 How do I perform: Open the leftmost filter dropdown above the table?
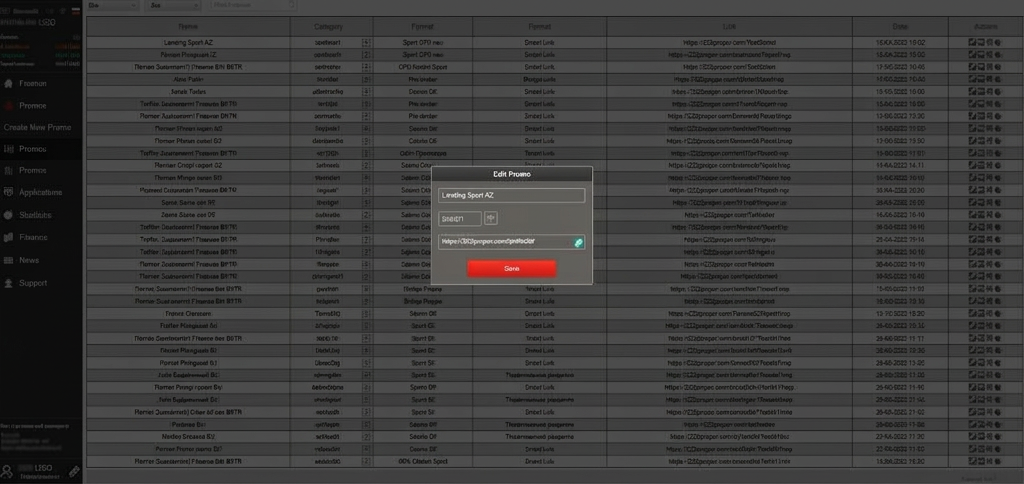click(112, 5)
